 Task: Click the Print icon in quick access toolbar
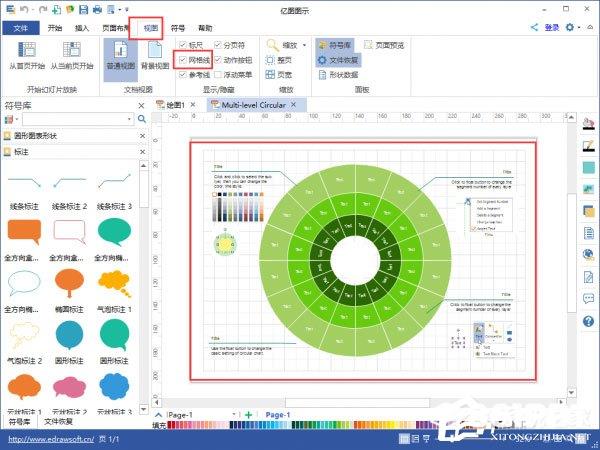(x=97, y=9)
